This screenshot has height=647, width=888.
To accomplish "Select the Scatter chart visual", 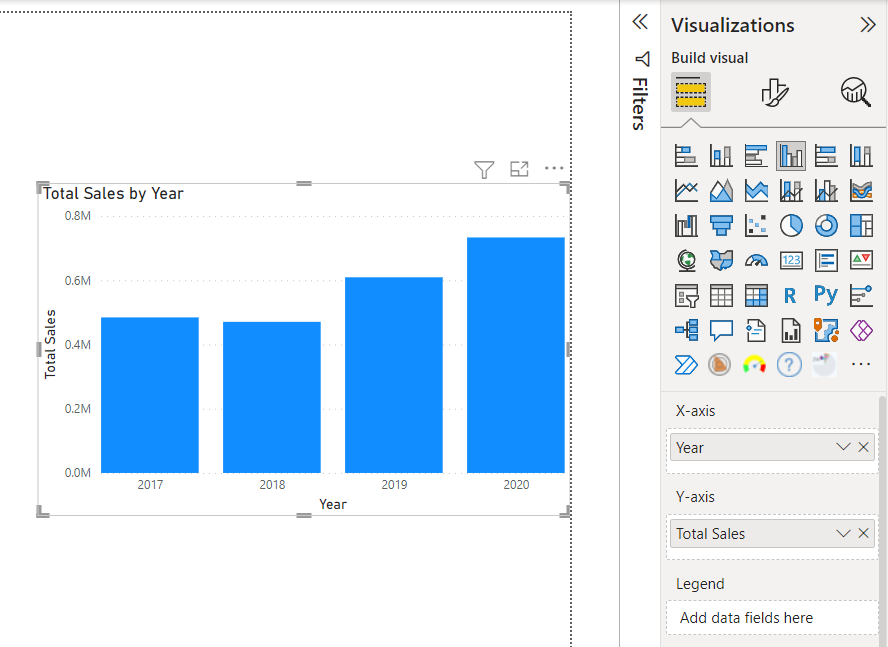I will click(756, 225).
